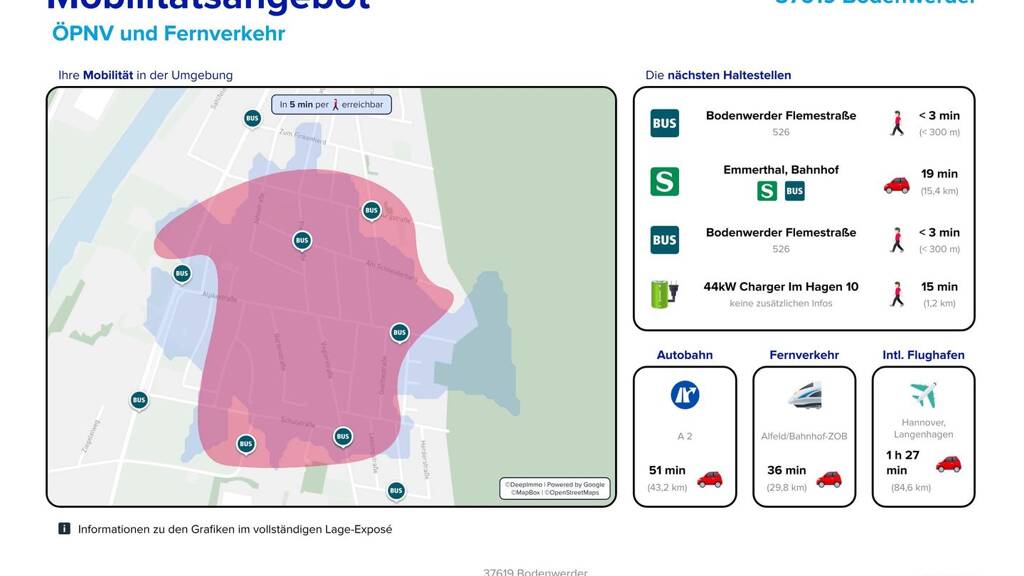Click the bus stop marker near Zum Finkenherd

click(252, 118)
